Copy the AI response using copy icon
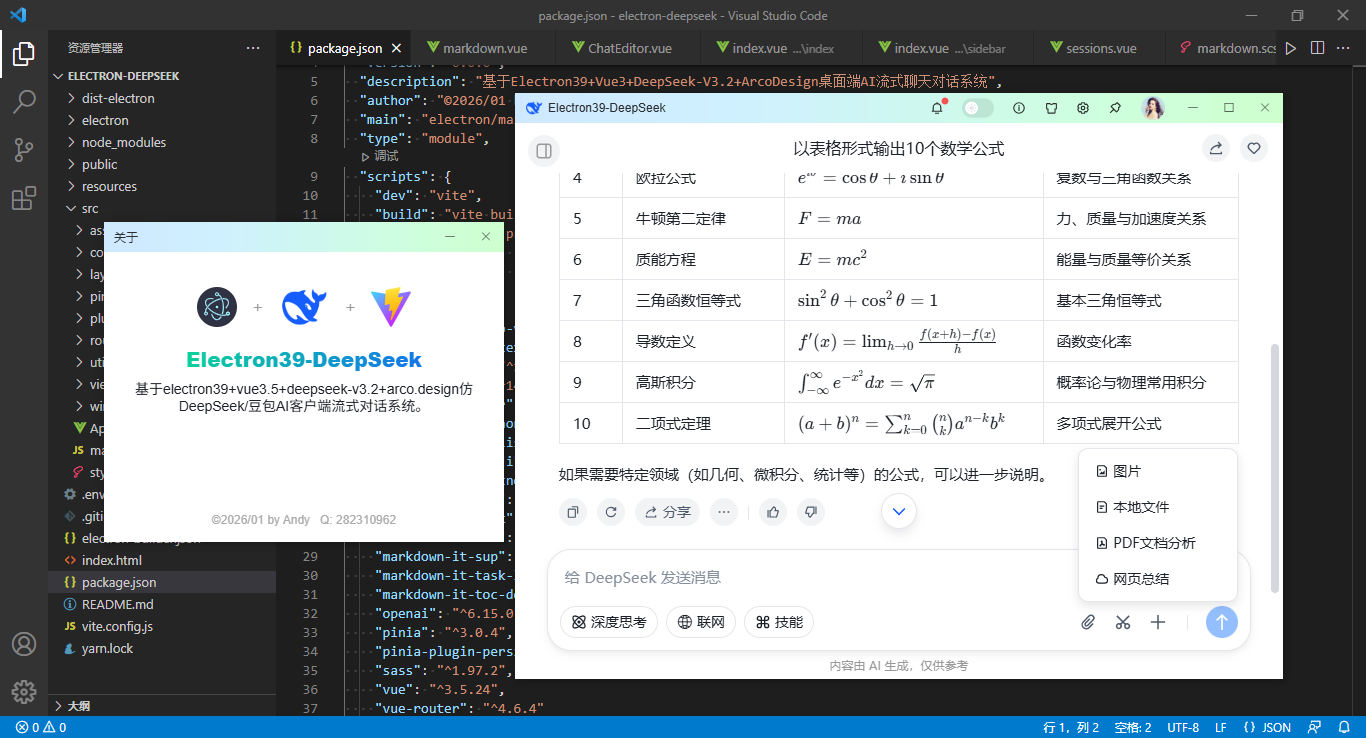This screenshot has width=1366, height=738. 572,511
